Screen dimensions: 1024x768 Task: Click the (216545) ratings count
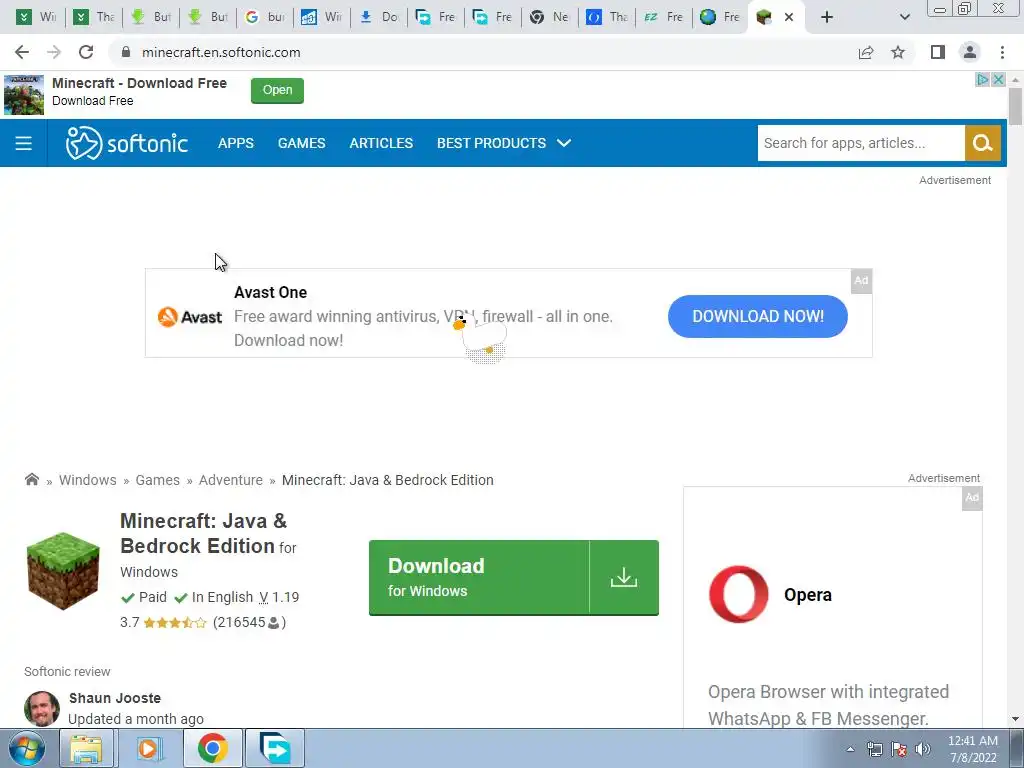[249, 622]
